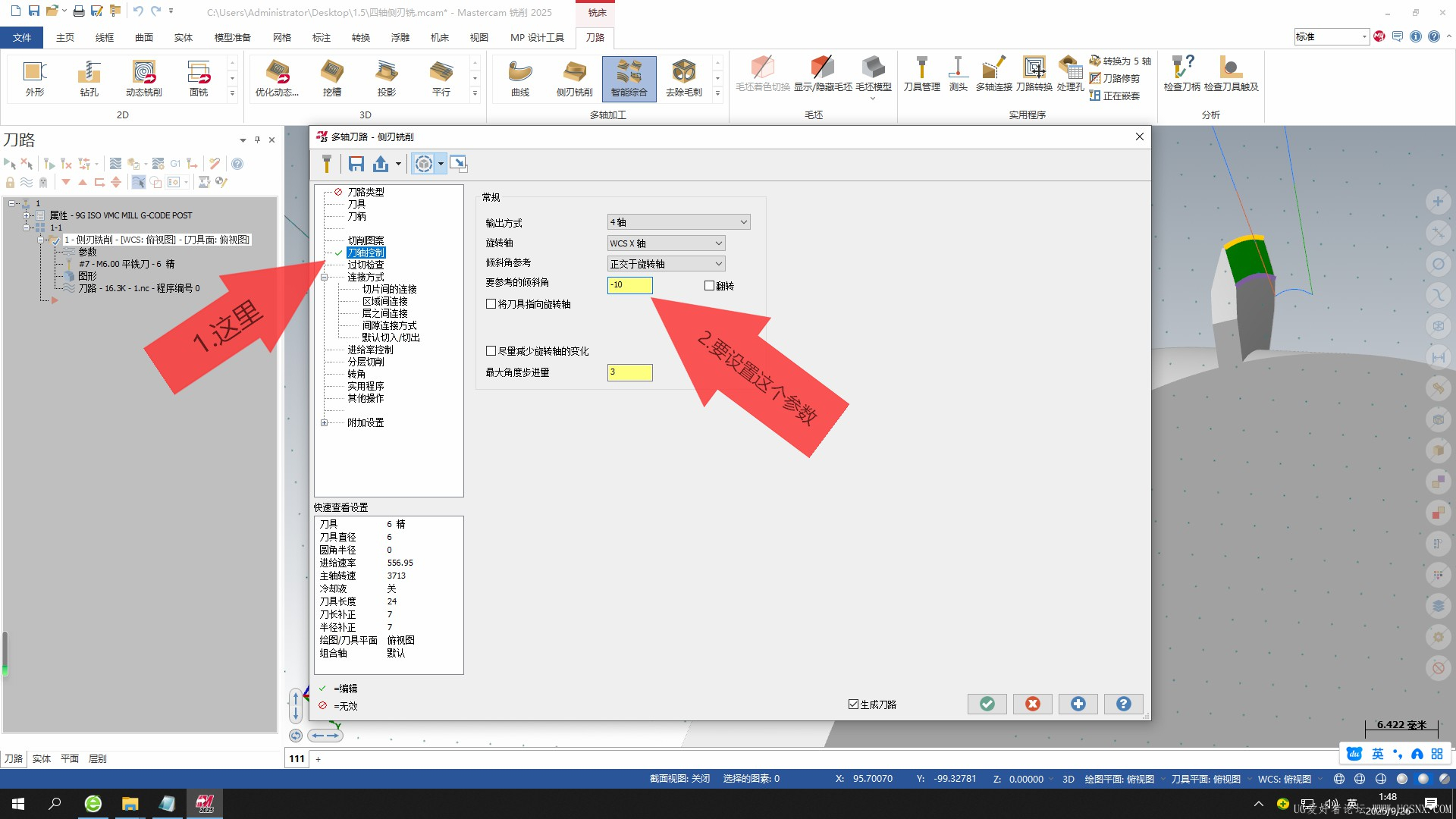Click the dialog help question button
Screen dimensions: 1456x819
[1124, 704]
